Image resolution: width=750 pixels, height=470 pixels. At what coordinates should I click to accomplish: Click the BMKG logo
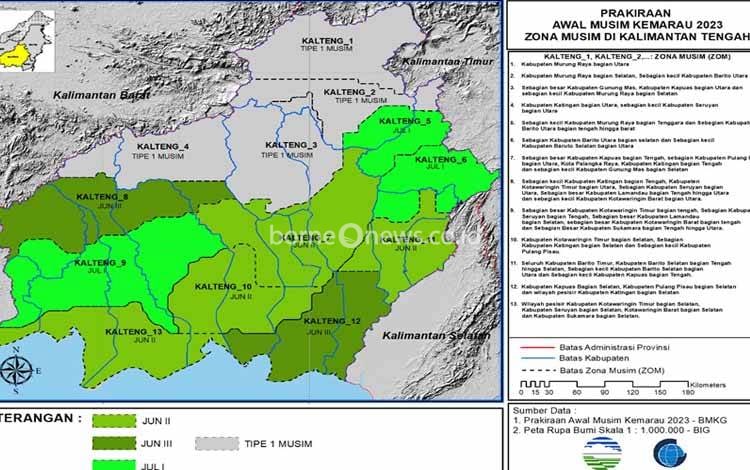coord(602,453)
